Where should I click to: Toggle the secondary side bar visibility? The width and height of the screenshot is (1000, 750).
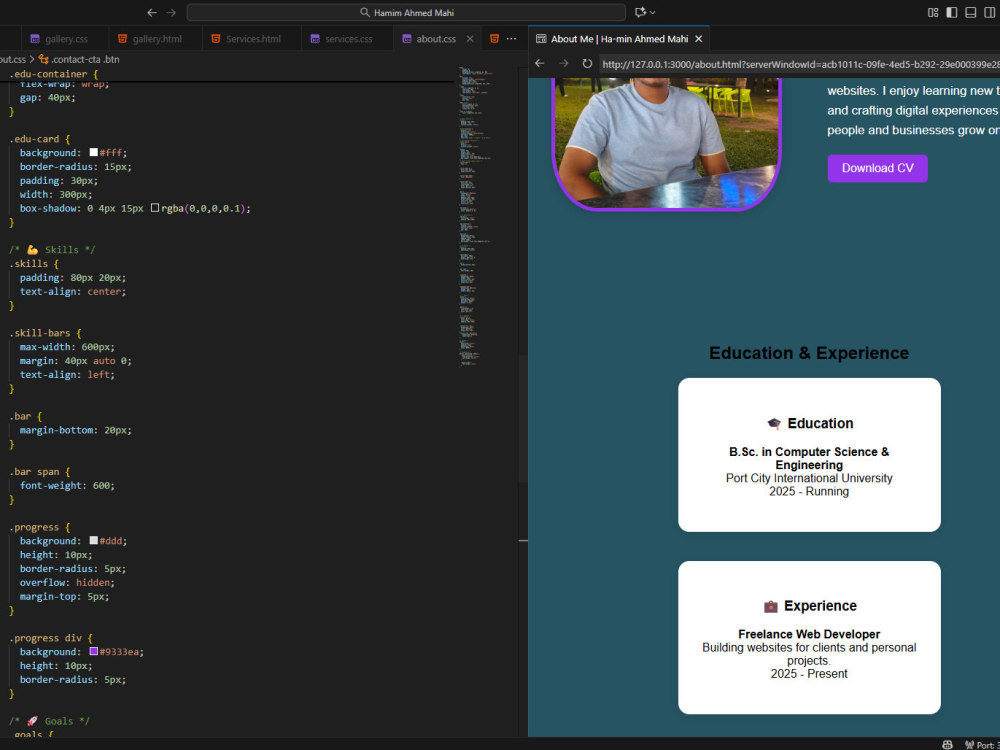990,12
